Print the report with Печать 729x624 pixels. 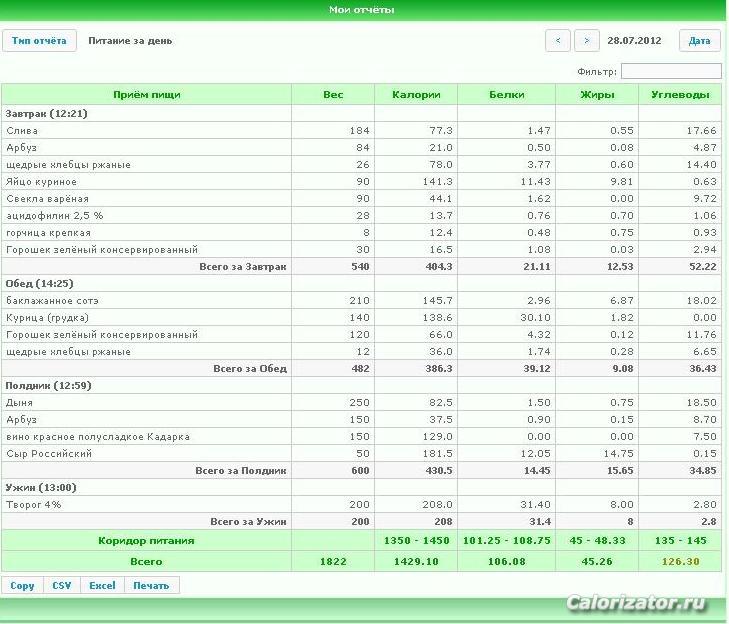click(151, 585)
